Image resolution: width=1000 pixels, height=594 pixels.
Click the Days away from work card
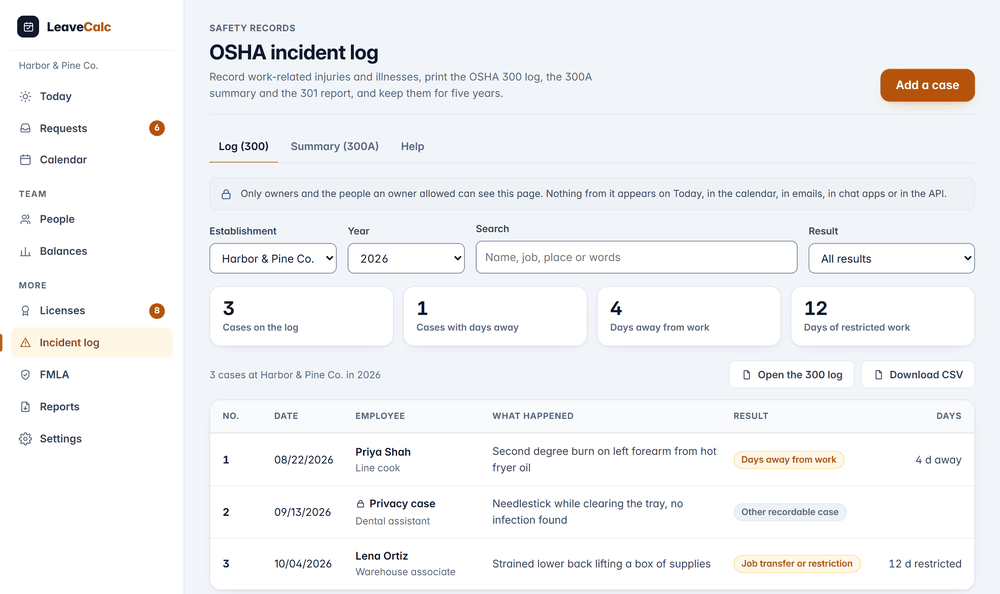pos(689,316)
